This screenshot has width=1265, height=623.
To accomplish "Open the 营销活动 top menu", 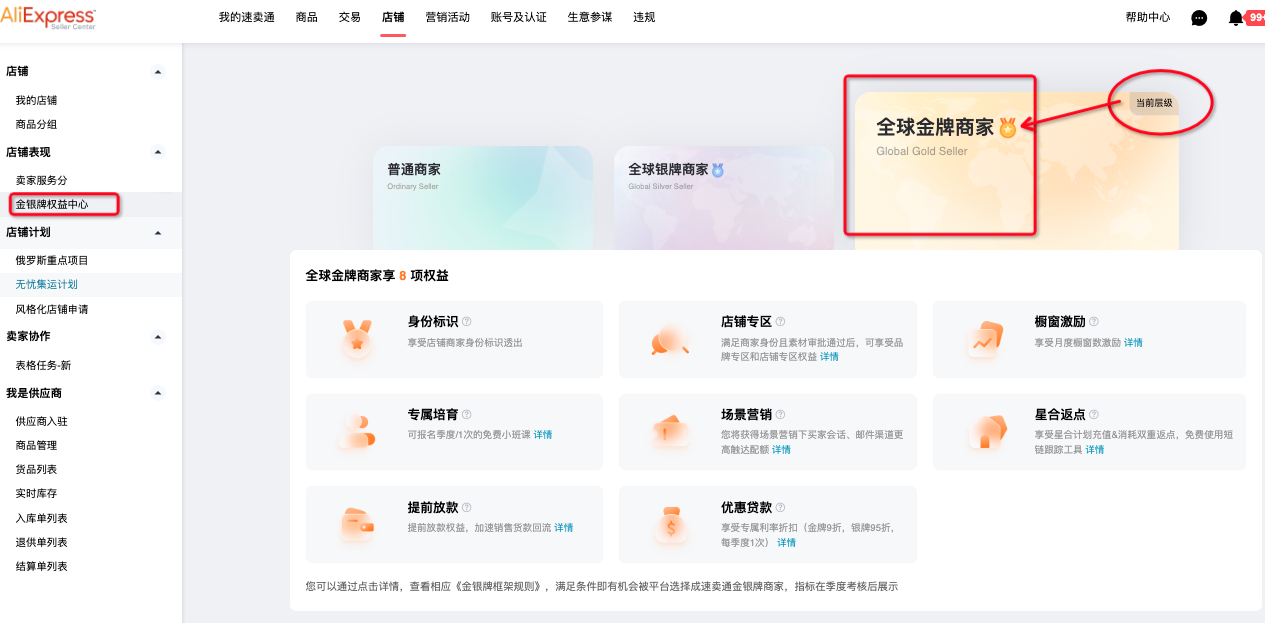I will tap(447, 17).
